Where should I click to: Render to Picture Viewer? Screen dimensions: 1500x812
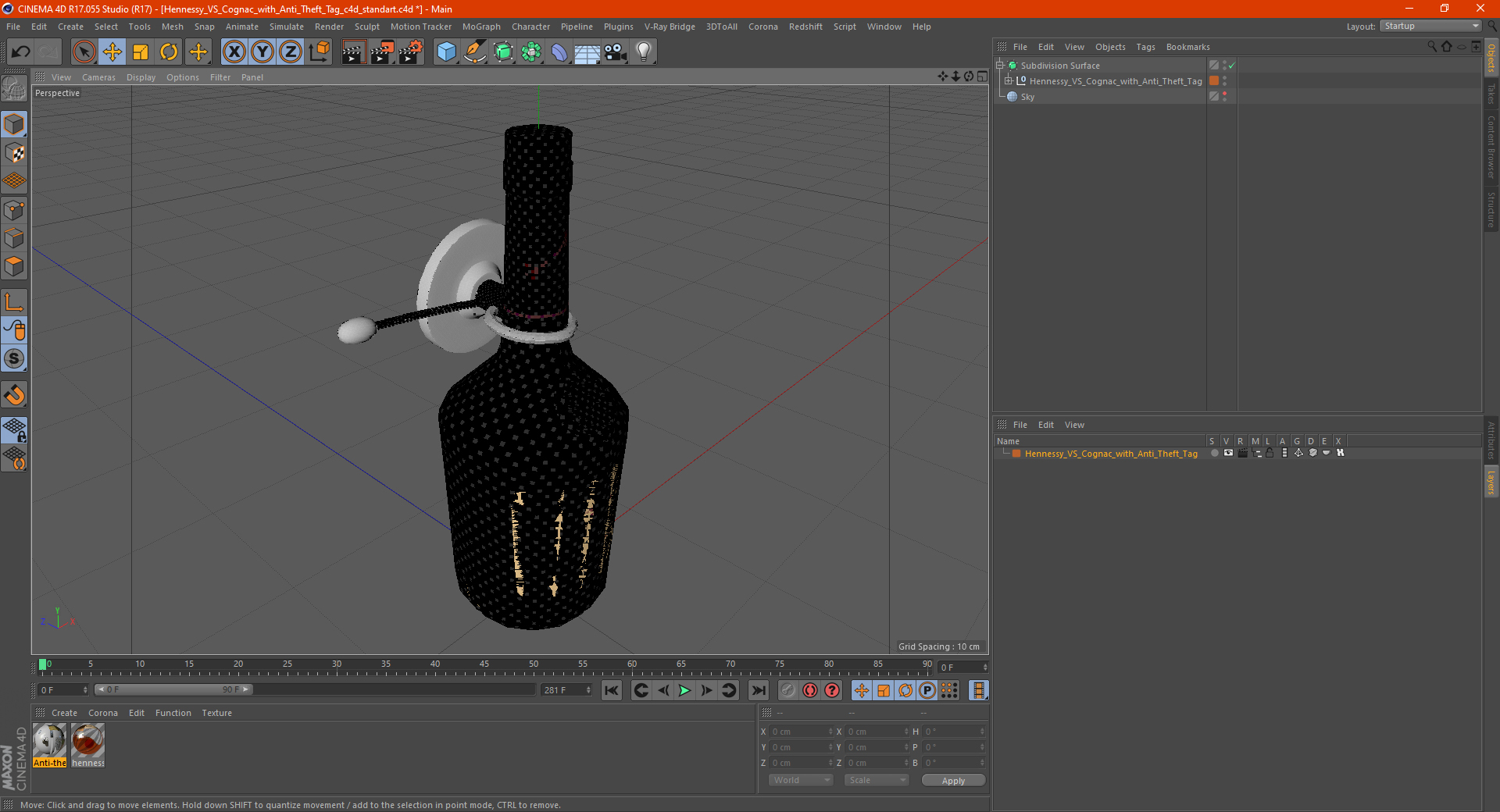click(382, 52)
